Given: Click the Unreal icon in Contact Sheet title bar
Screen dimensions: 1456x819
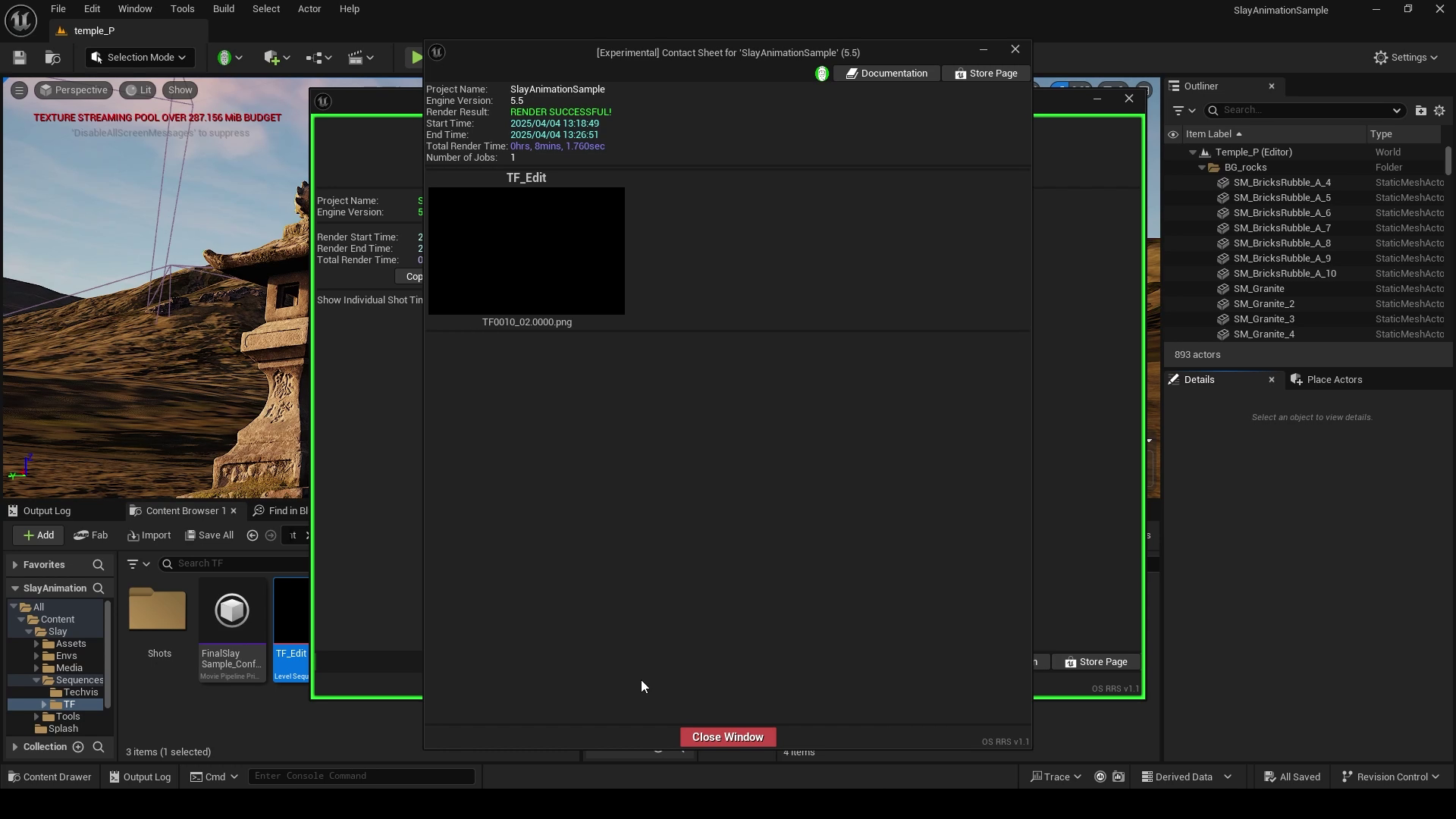Looking at the screenshot, I should point(437,52).
